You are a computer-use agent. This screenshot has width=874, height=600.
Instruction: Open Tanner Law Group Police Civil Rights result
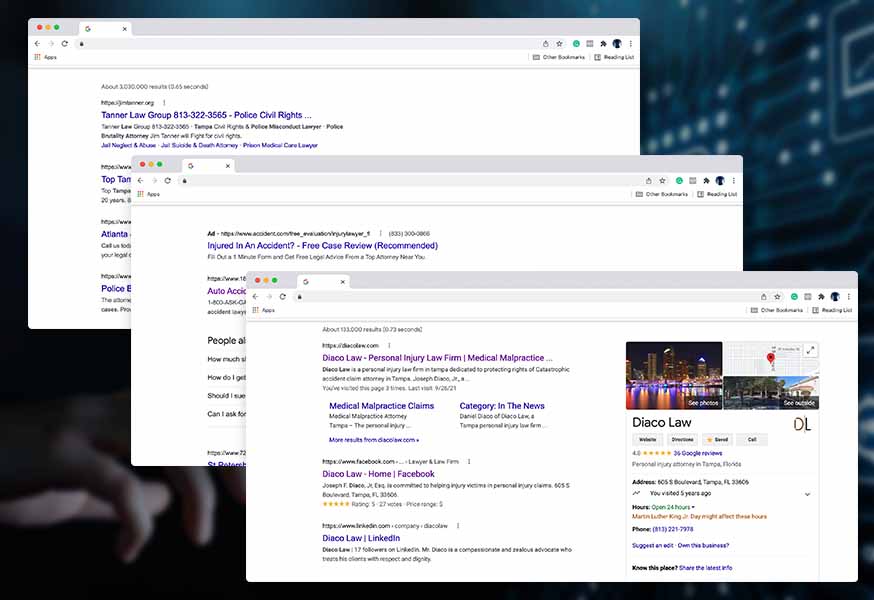[x=206, y=115]
